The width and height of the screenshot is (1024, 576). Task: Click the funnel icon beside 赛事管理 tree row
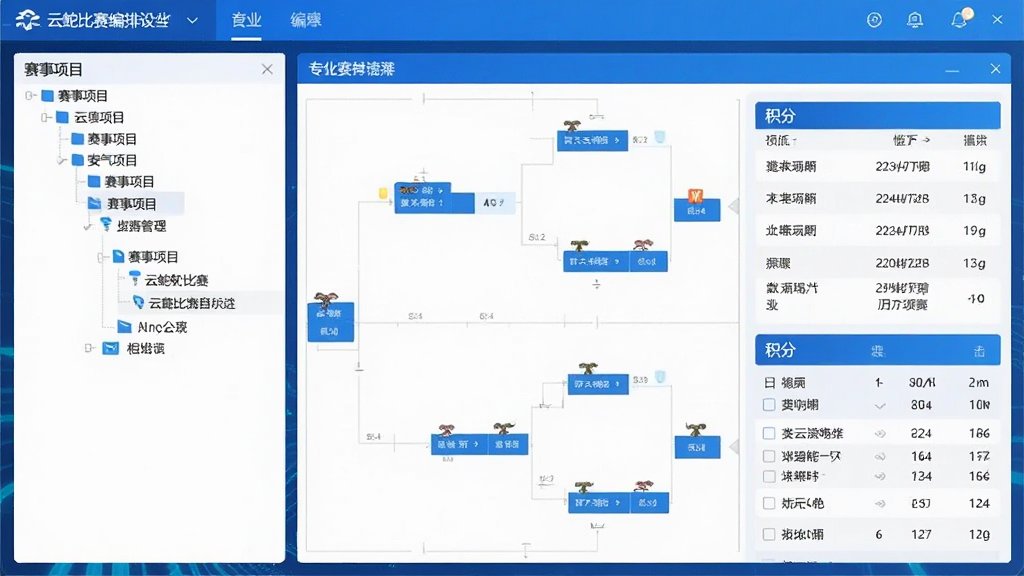[x=106, y=225]
